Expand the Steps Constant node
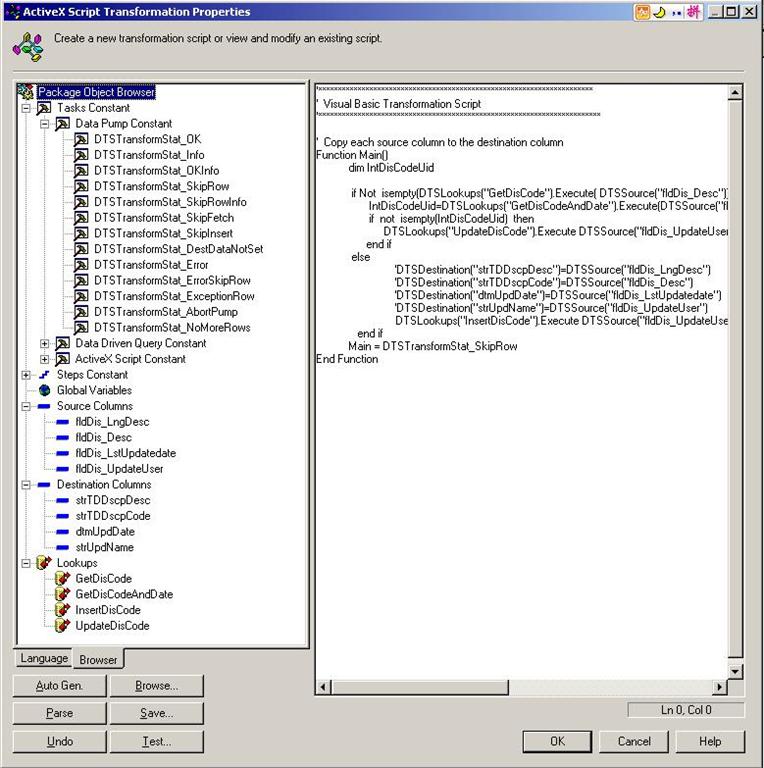Screen dimensions: 764x768 click(x=26, y=375)
